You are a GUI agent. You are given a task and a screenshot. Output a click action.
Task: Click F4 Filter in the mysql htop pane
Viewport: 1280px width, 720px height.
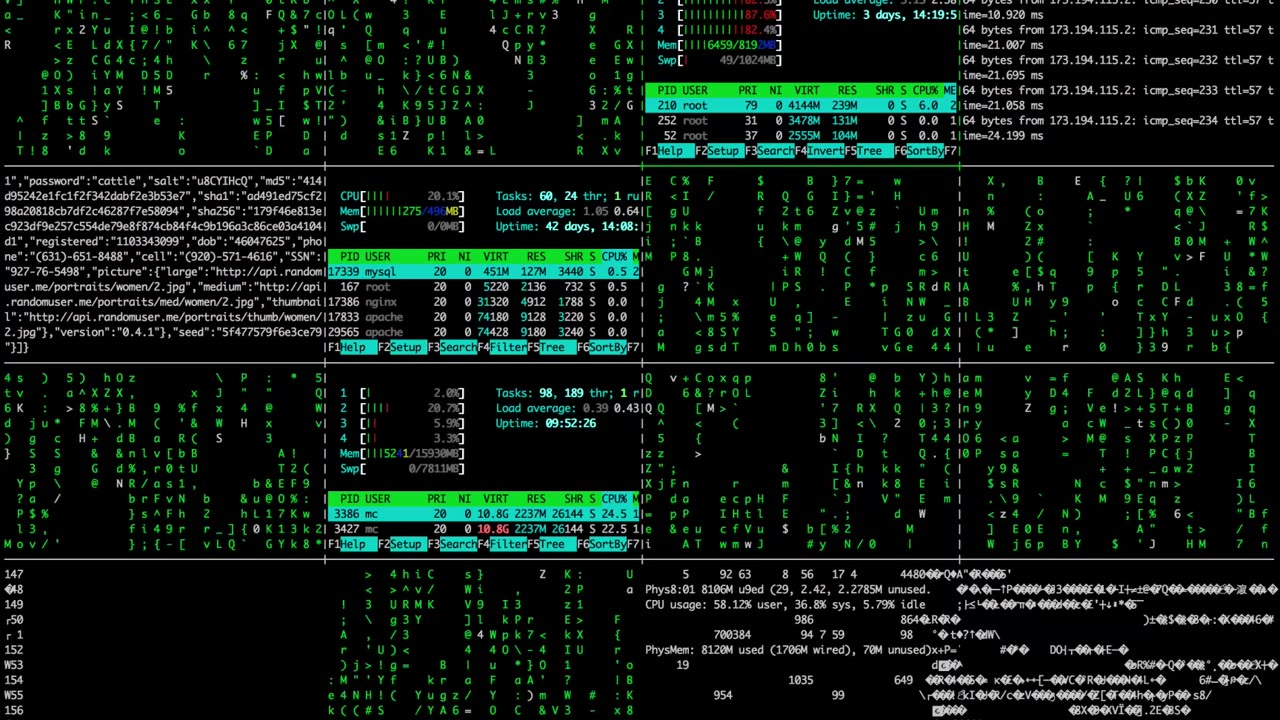coord(503,347)
